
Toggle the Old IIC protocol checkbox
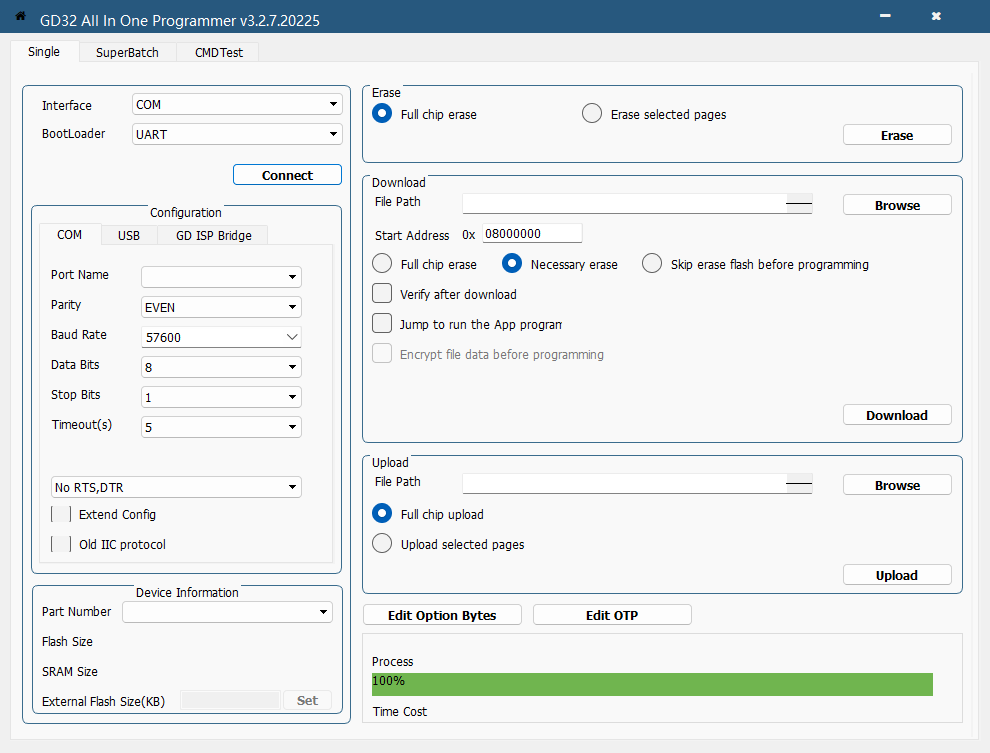(x=61, y=544)
